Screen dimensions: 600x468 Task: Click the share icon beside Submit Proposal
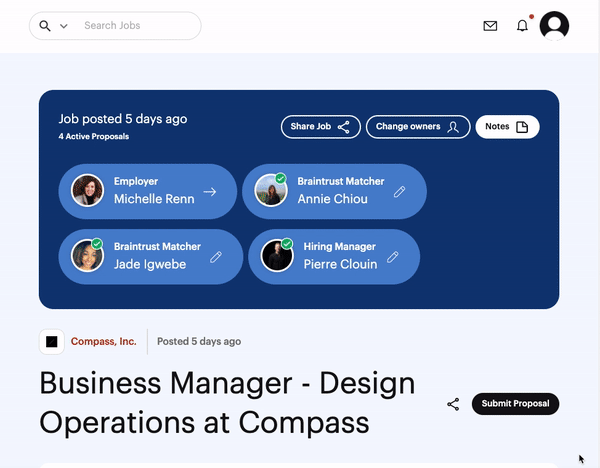coord(453,404)
